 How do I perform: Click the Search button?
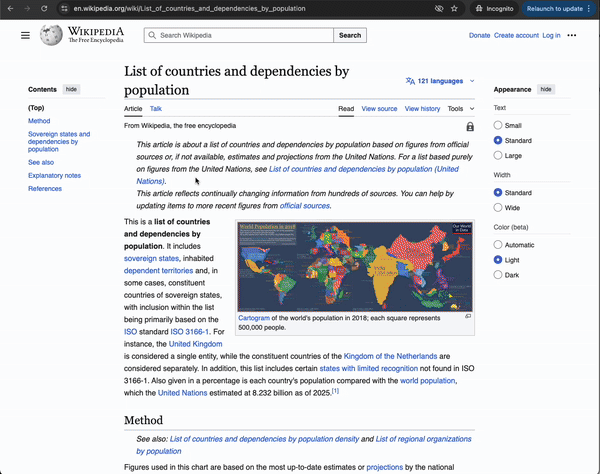click(x=349, y=35)
